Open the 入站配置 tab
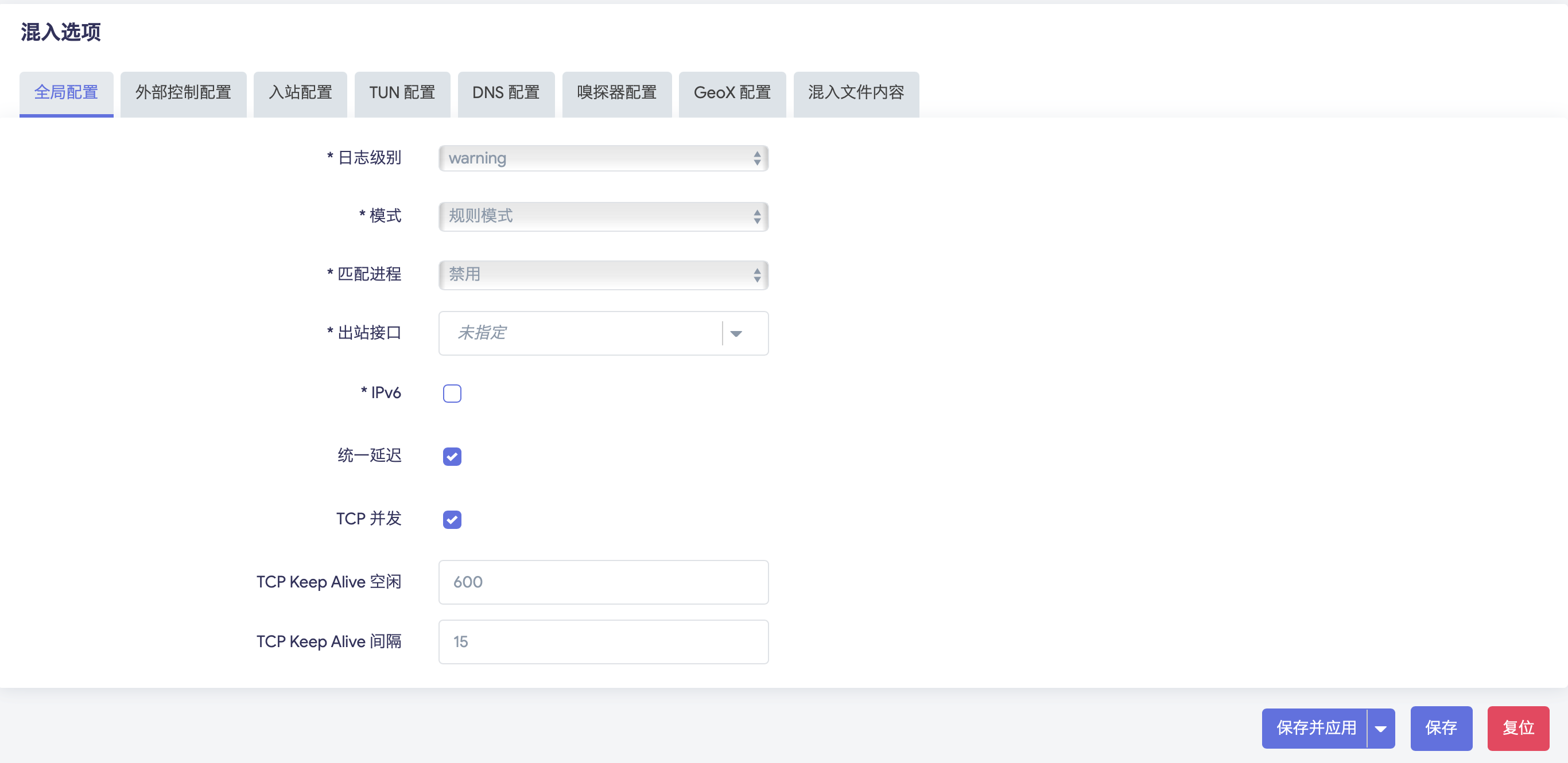Viewport: 1568px width, 763px height. click(x=300, y=93)
